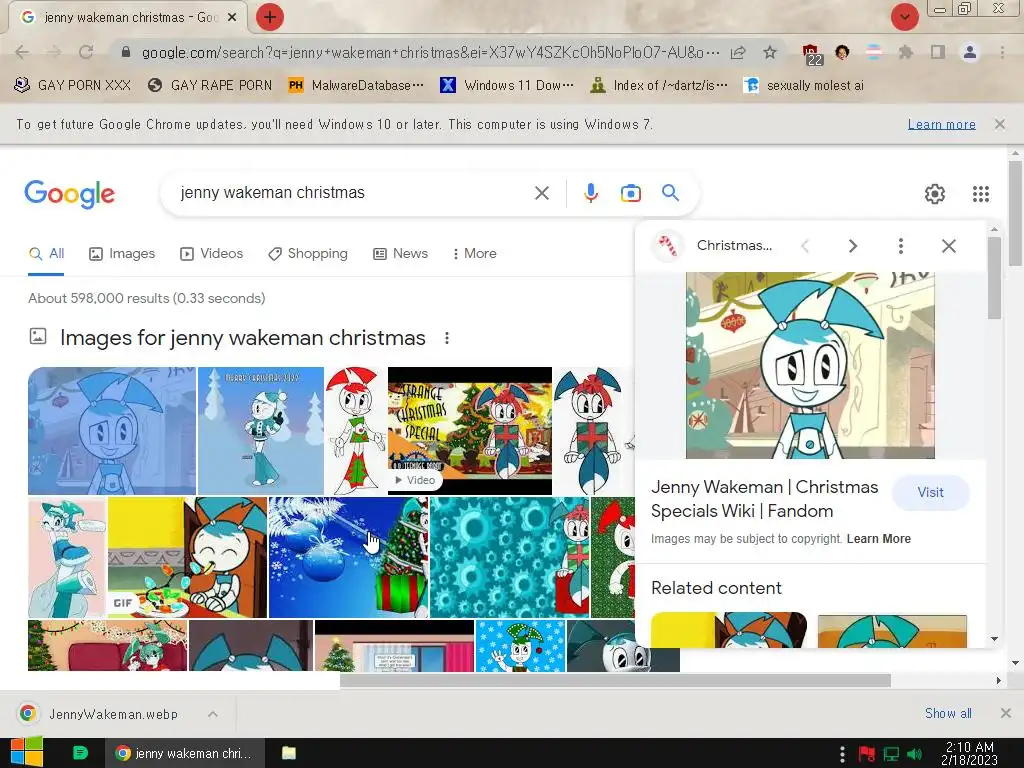
Task: Click the preview panel vertical scrollbar
Action: [x=994, y=278]
